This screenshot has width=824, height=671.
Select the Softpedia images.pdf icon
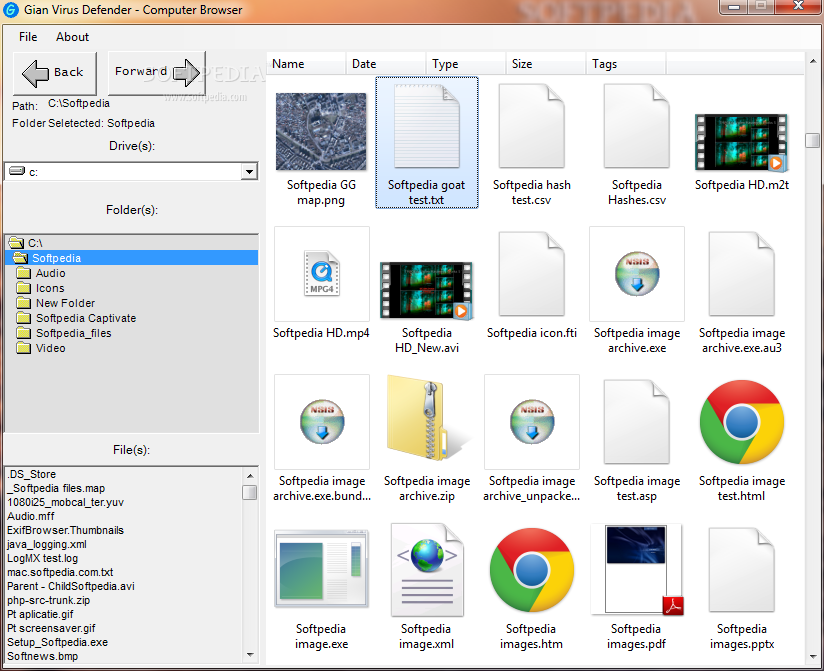(x=636, y=570)
